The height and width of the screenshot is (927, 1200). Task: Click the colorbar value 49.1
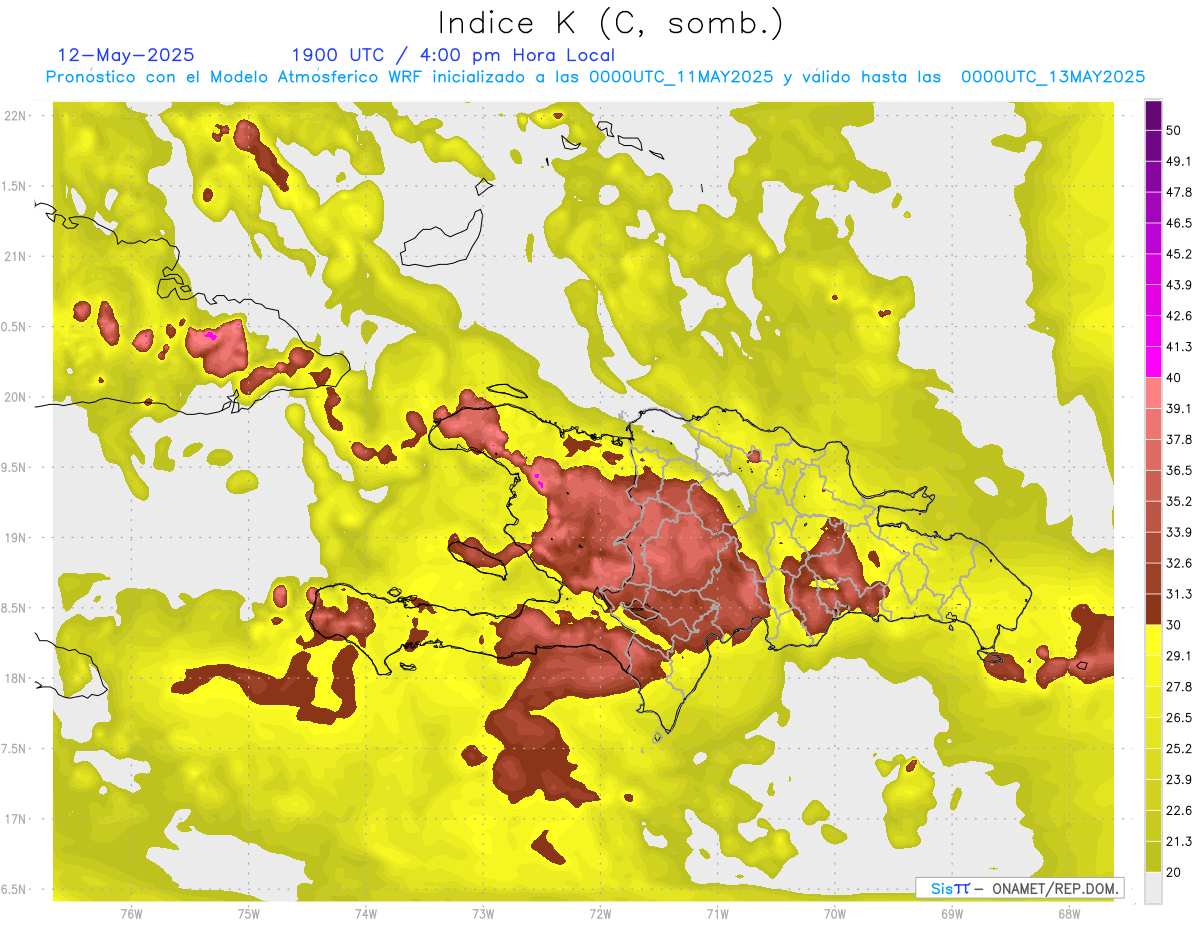tap(1179, 161)
